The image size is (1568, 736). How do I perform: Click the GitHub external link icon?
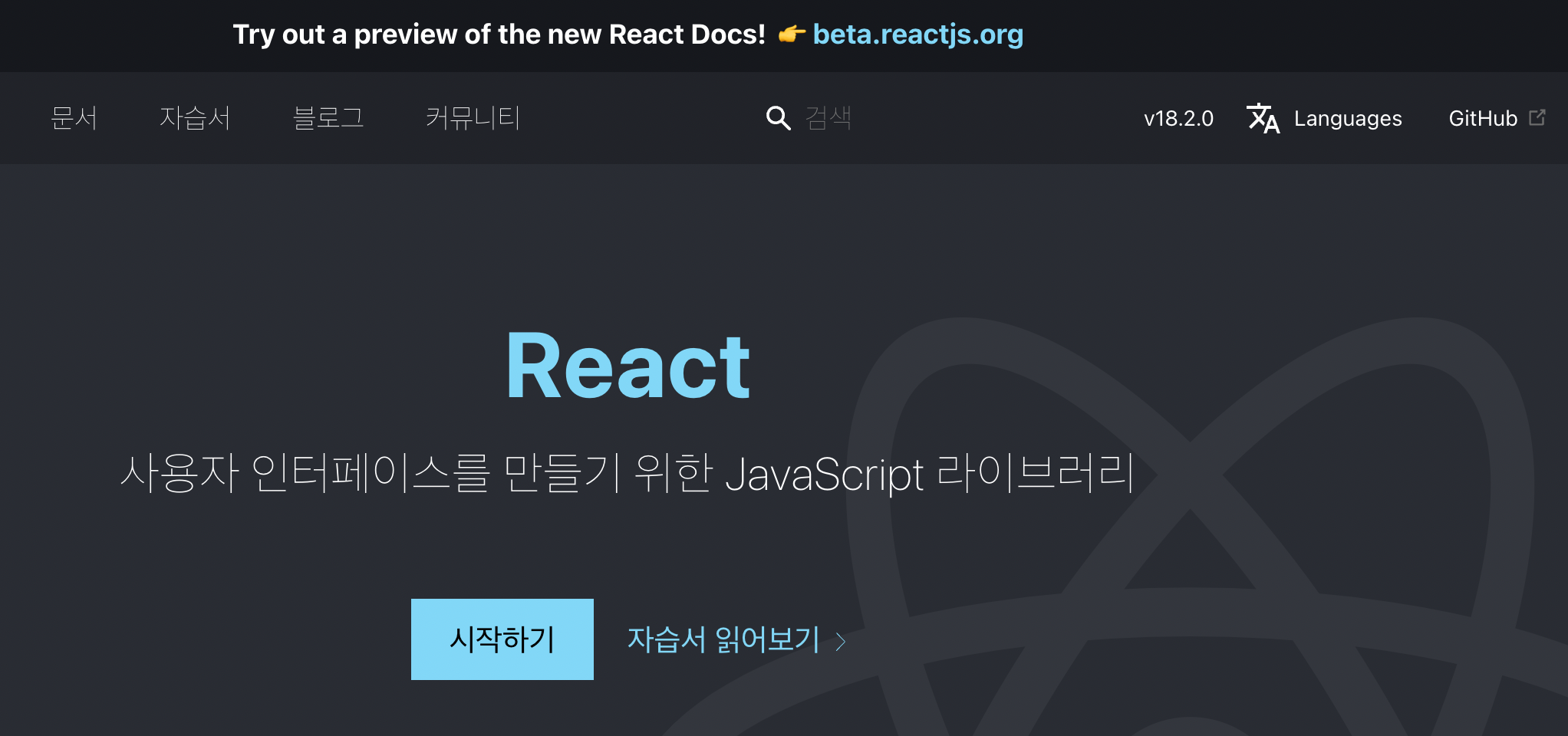1537,117
